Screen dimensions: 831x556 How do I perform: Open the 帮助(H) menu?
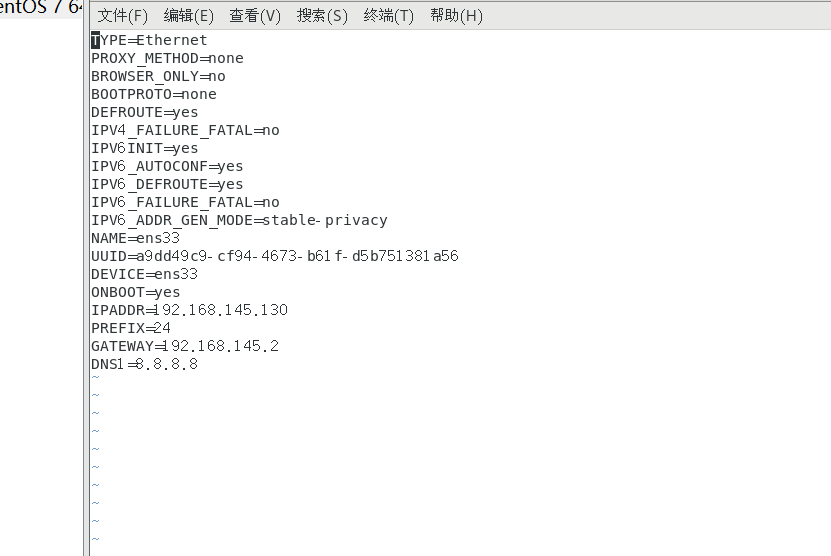pyautogui.click(x=456, y=16)
